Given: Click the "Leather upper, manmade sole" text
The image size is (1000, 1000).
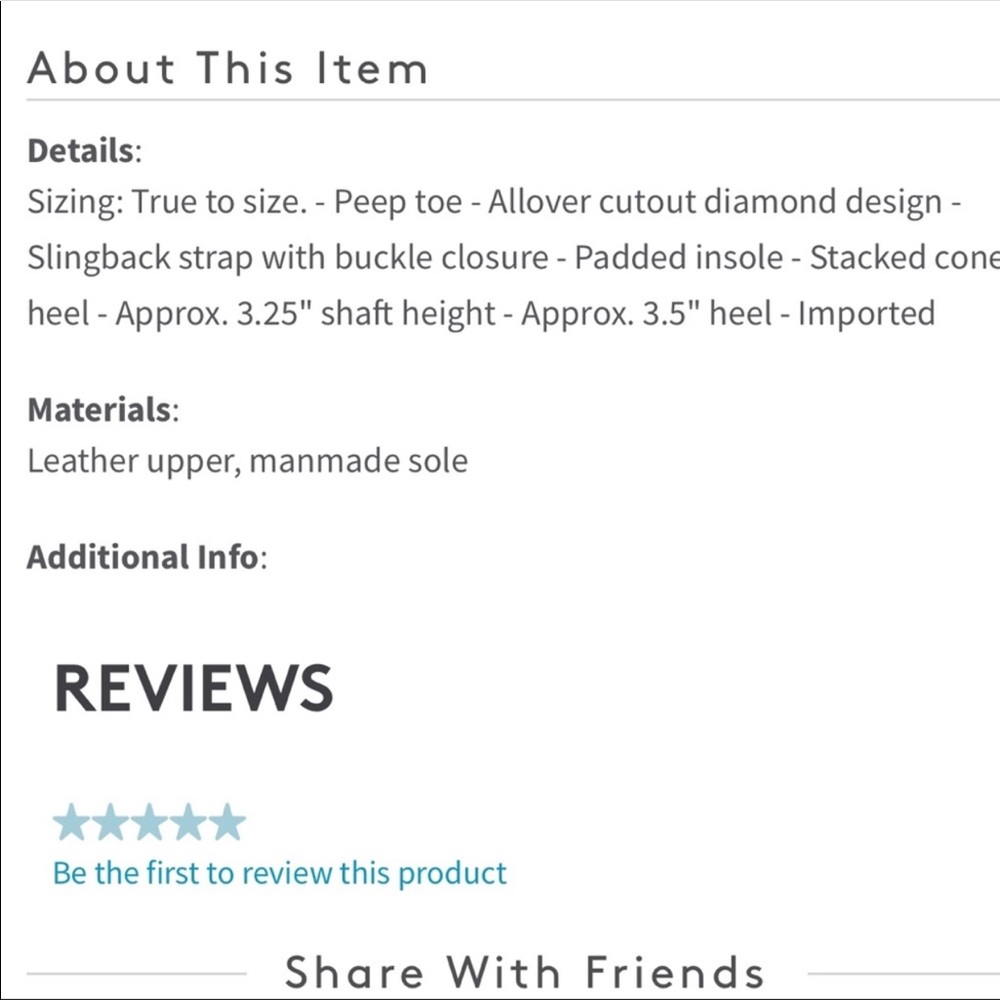Looking at the screenshot, I should point(247,461).
